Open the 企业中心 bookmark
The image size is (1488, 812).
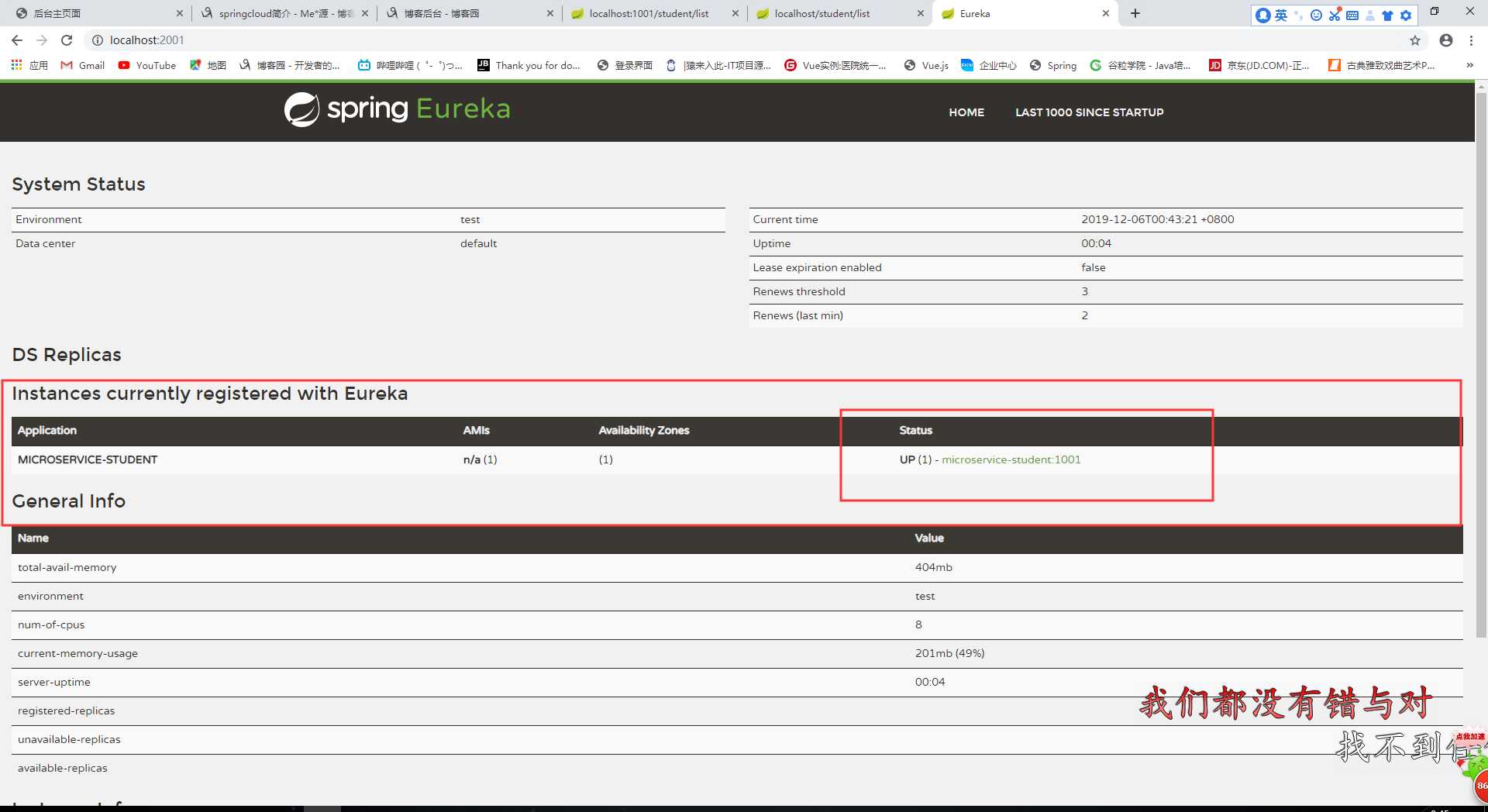click(x=989, y=66)
